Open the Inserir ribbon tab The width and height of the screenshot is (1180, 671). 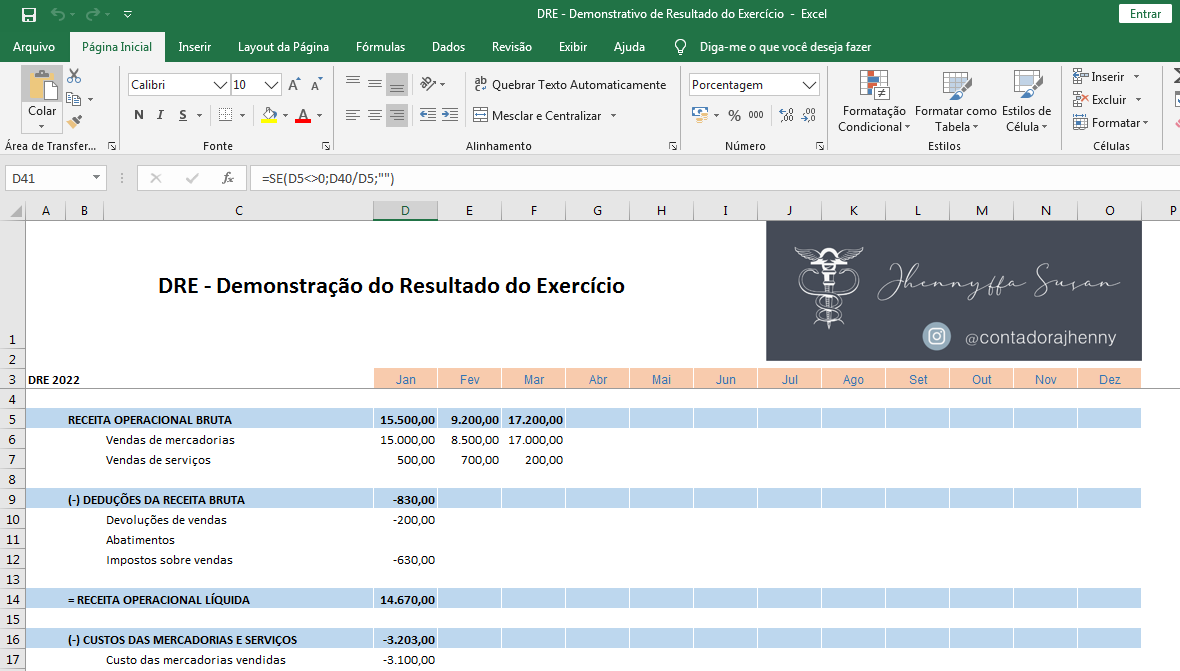coord(194,46)
